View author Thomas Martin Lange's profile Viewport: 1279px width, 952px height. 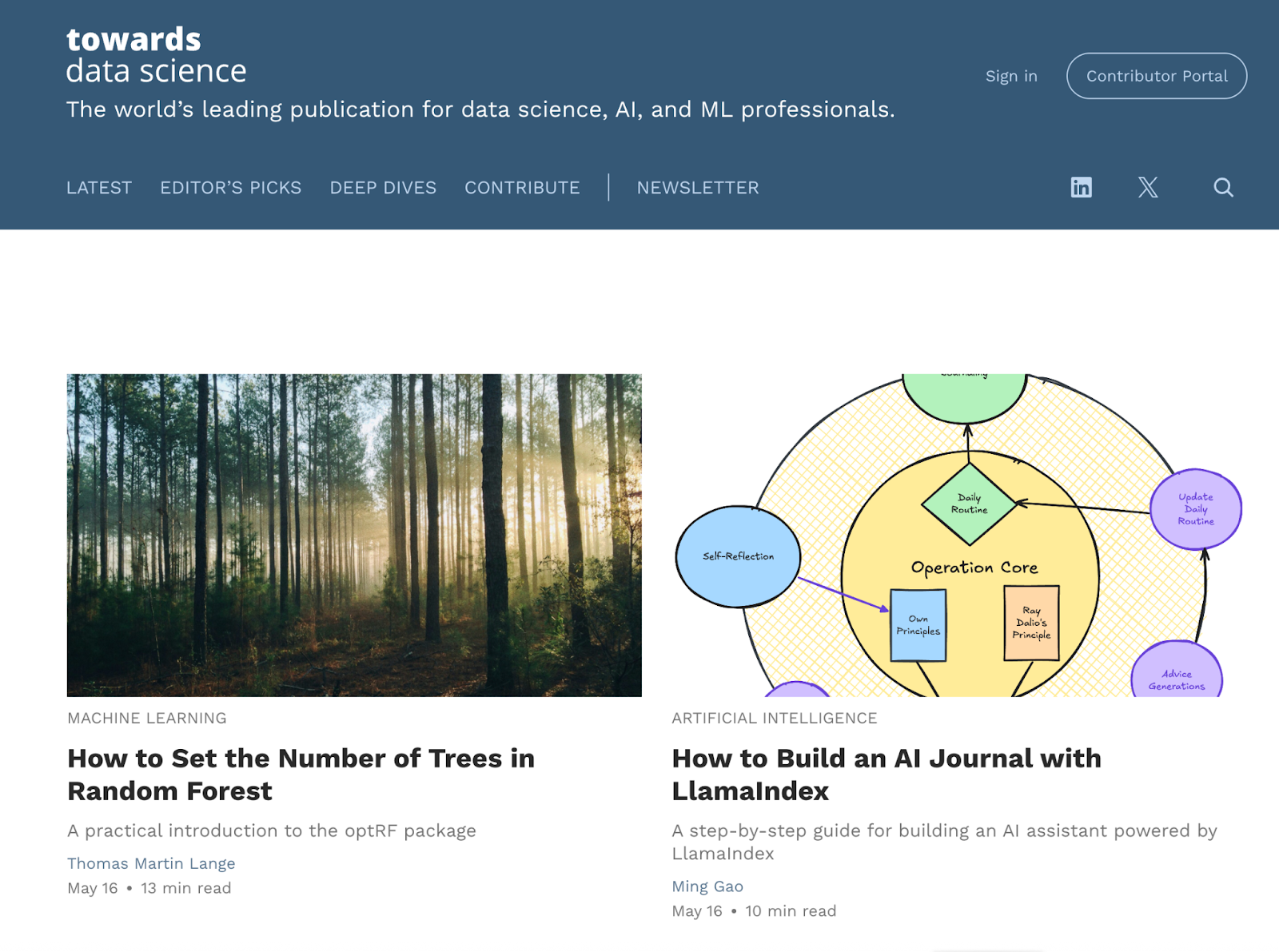151,863
